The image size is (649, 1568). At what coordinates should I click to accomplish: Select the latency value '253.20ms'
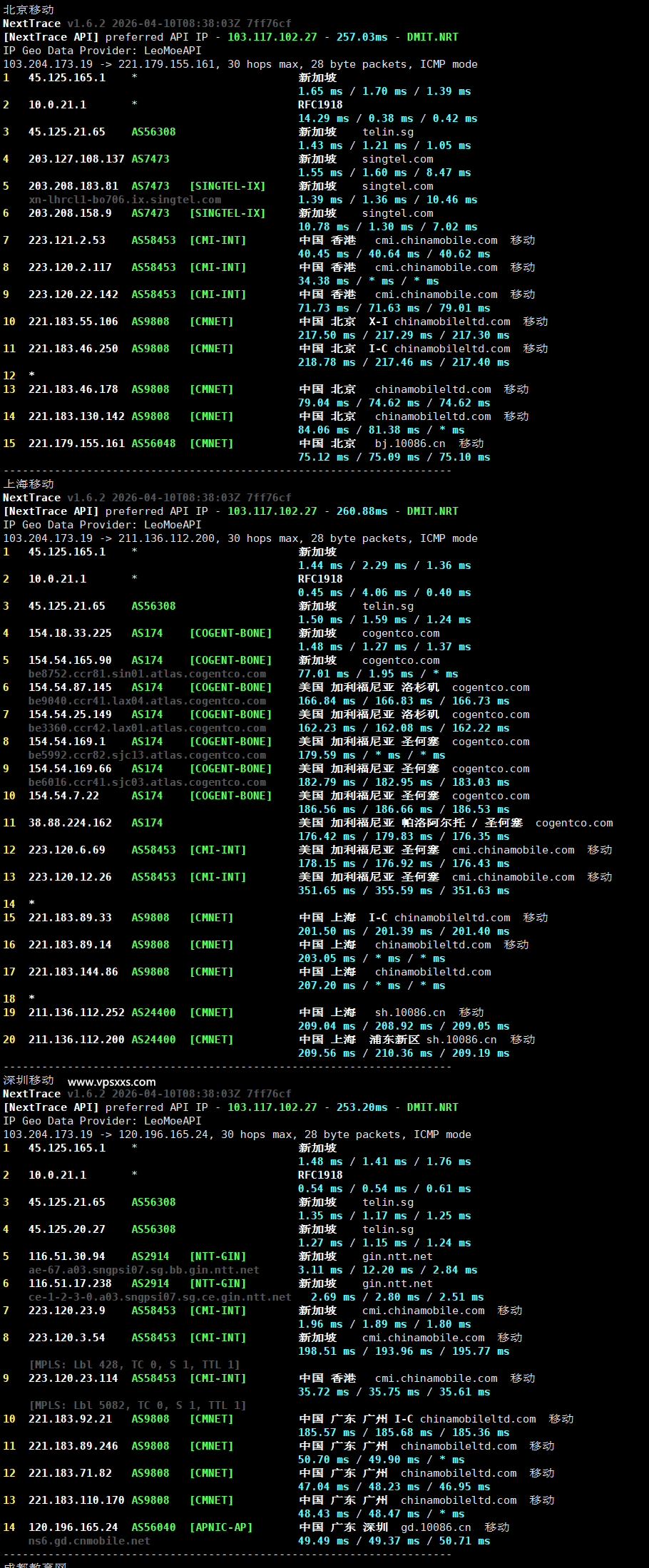pyautogui.click(x=362, y=1107)
